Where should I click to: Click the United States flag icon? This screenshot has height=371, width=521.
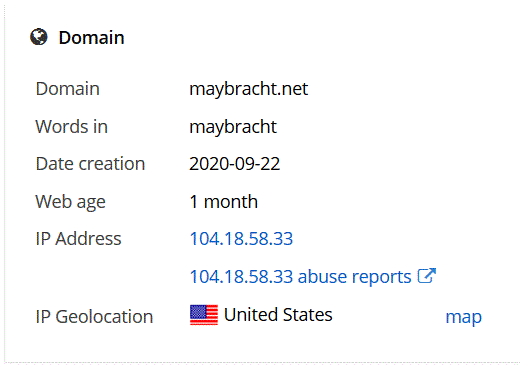[x=204, y=315]
